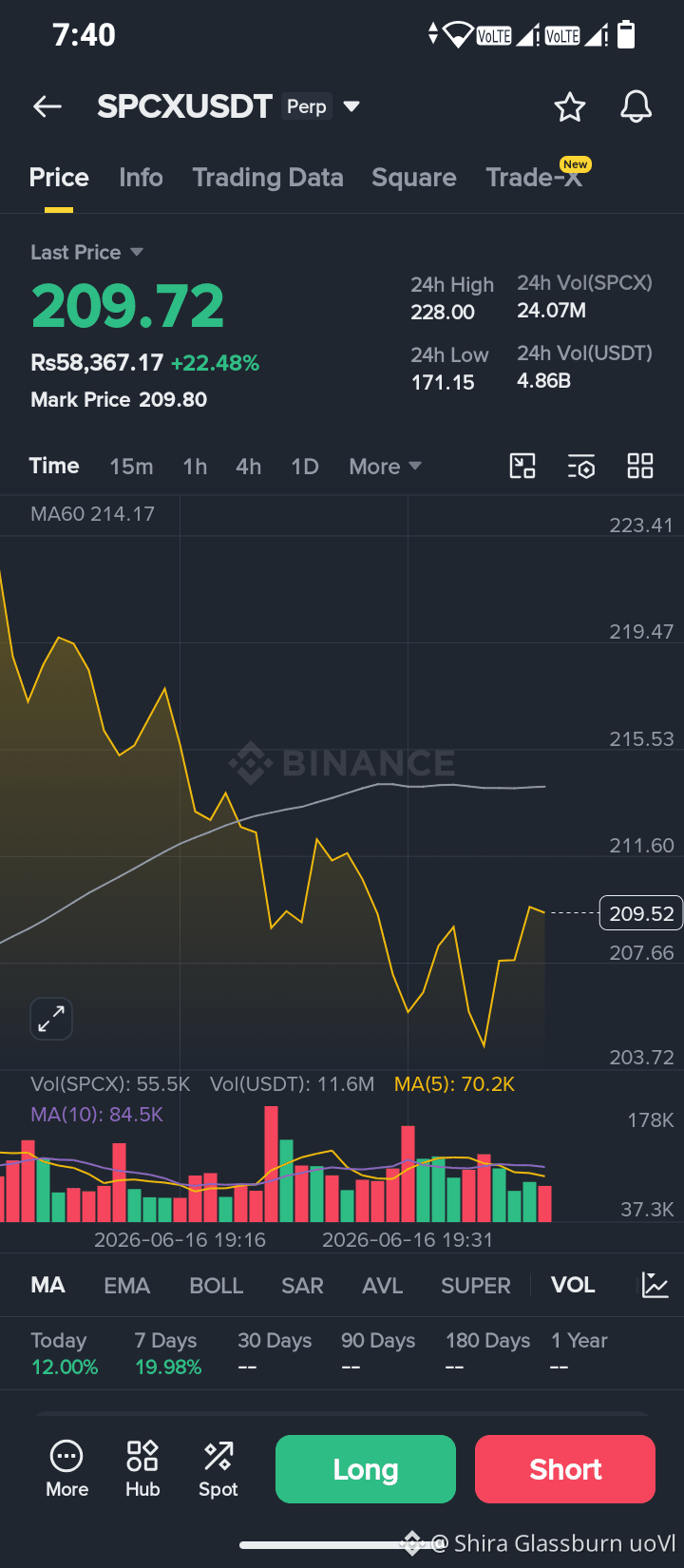
Task: Select the 1h interval
Action: (x=195, y=467)
